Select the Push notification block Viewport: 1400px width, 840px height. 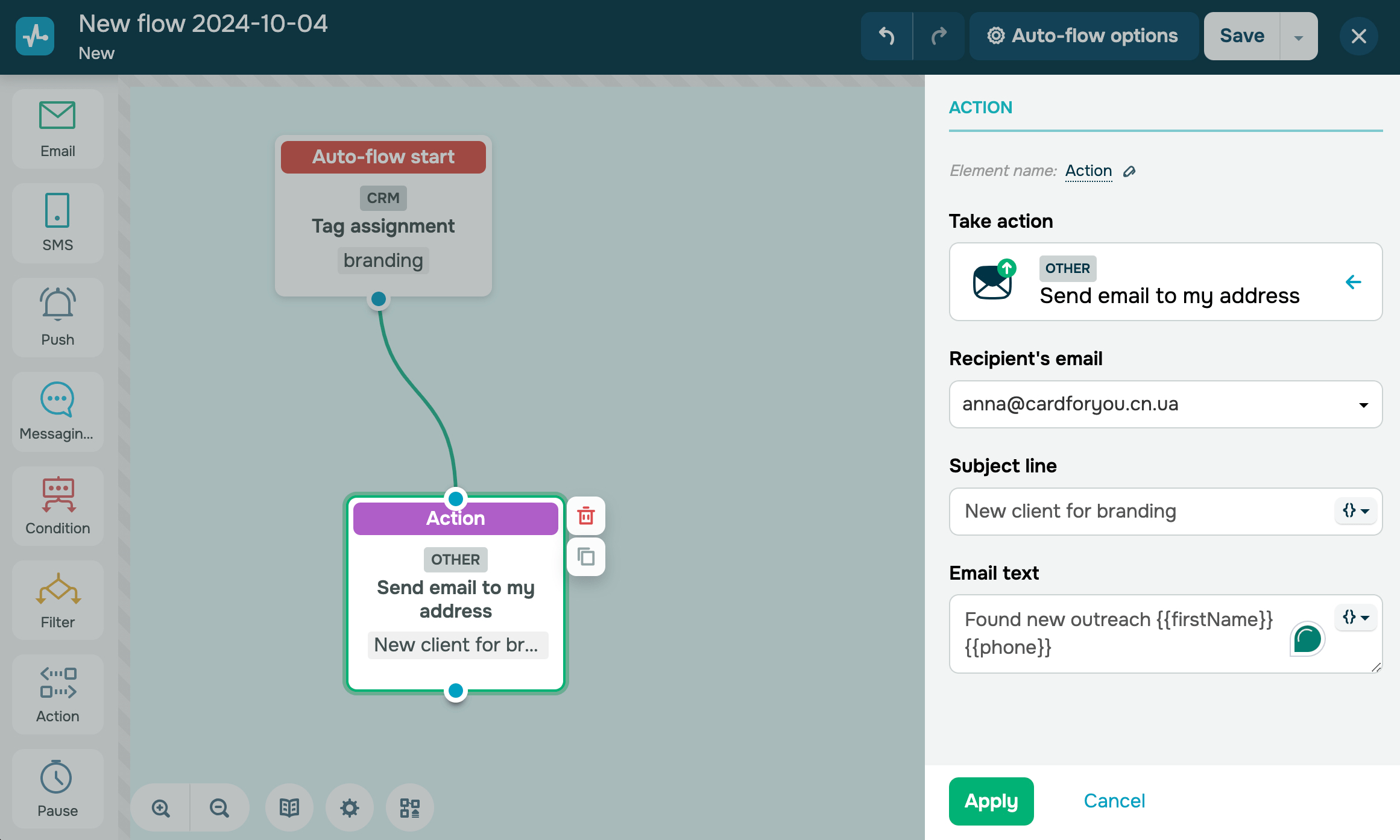pyautogui.click(x=57, y=317)
